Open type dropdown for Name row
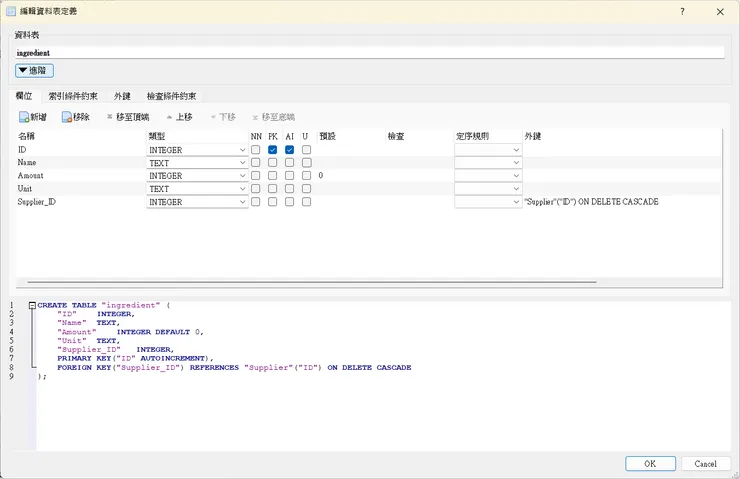Viewport: 740px width, 479px height. click(x=197, y=163)
